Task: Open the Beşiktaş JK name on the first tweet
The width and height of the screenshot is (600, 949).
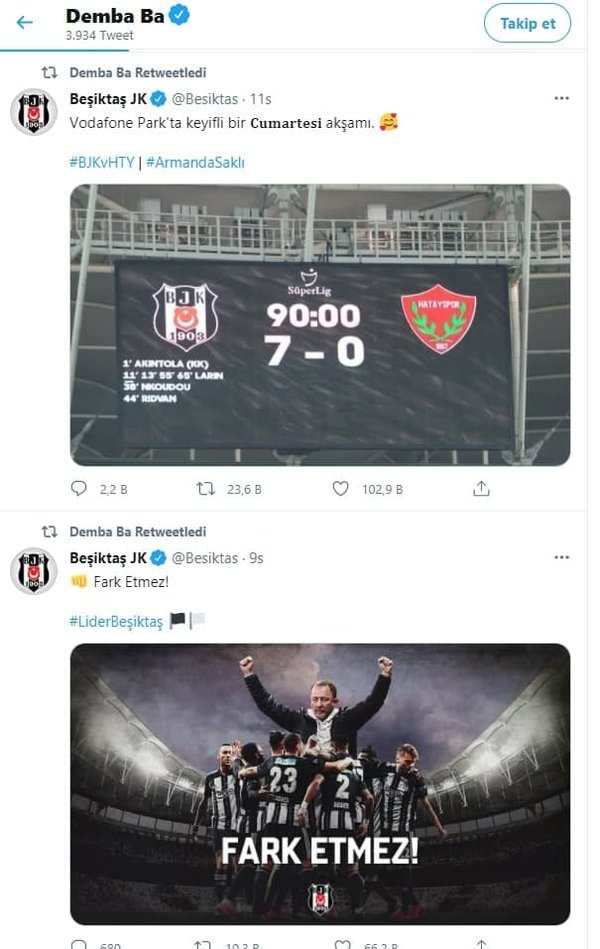Action: tap(108, 99)
